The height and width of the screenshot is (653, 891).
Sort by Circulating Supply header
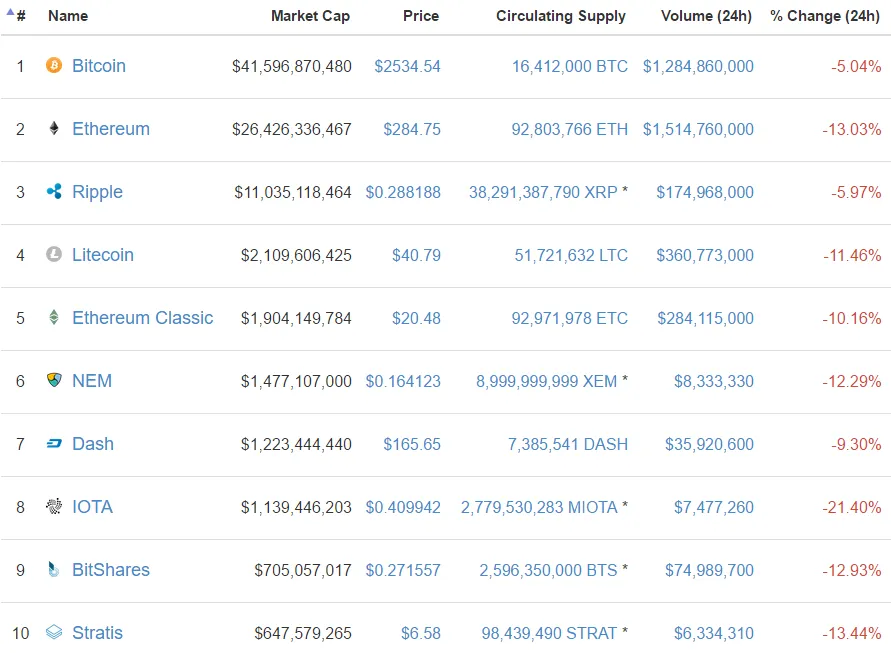[x=561, y=16]
